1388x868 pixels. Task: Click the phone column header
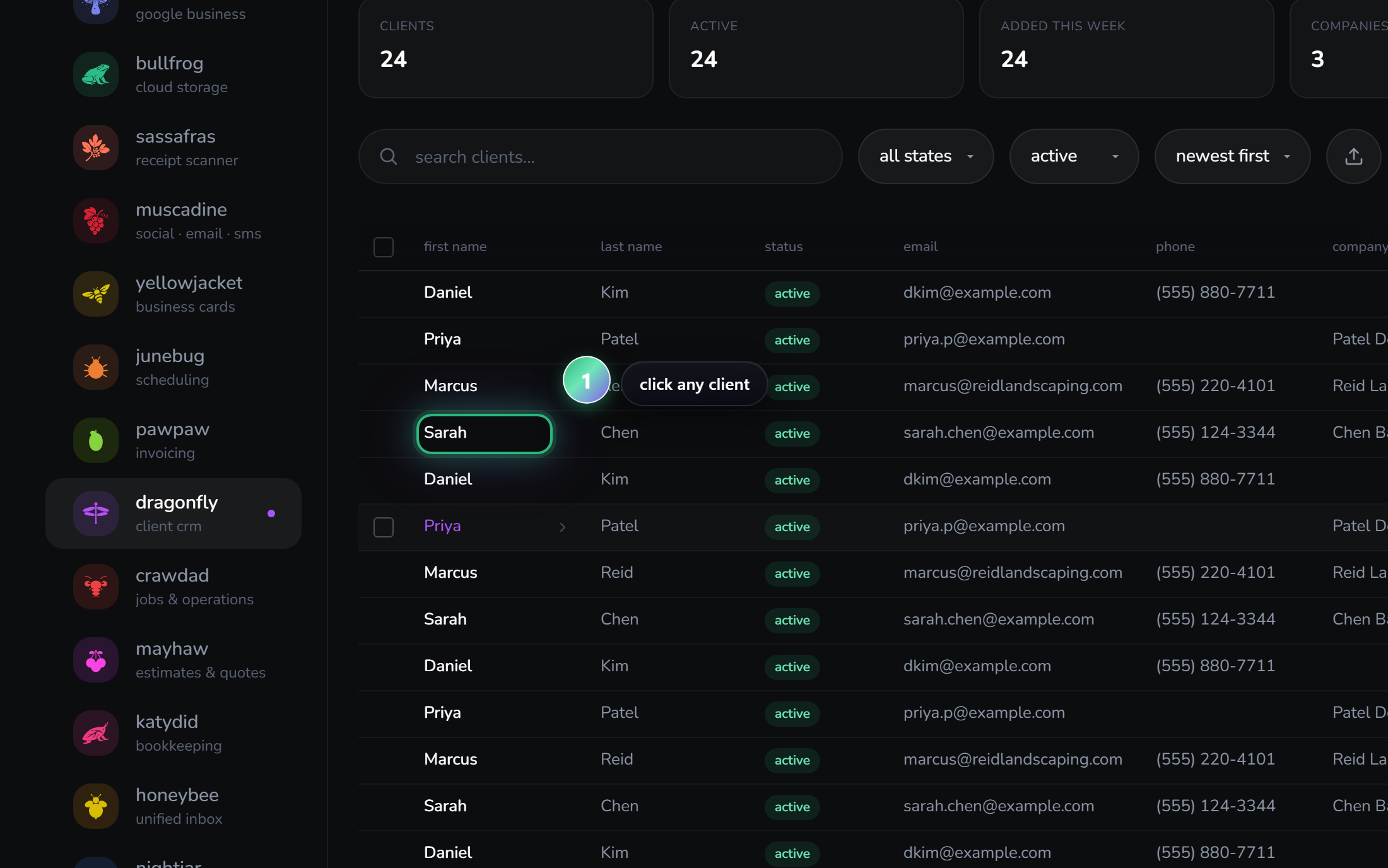(1175, 247)
